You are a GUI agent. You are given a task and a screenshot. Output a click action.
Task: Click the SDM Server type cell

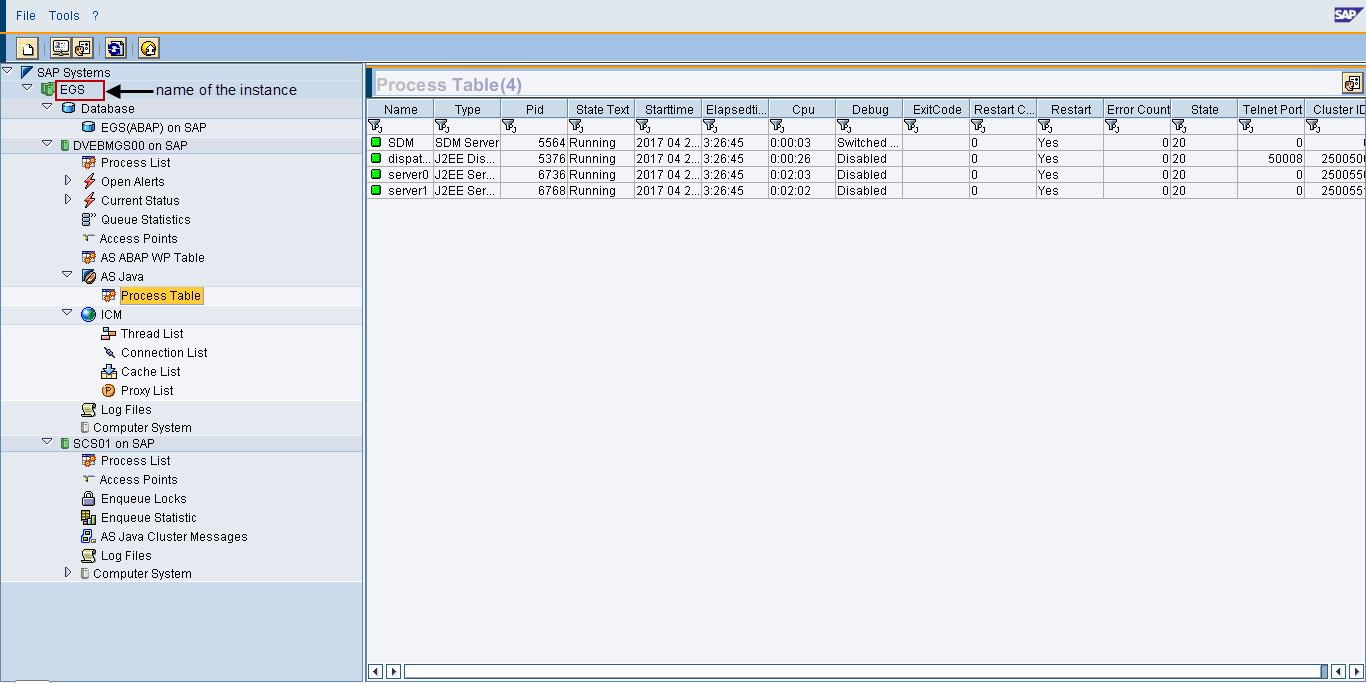pyautogui.click(x=467, y=143)
